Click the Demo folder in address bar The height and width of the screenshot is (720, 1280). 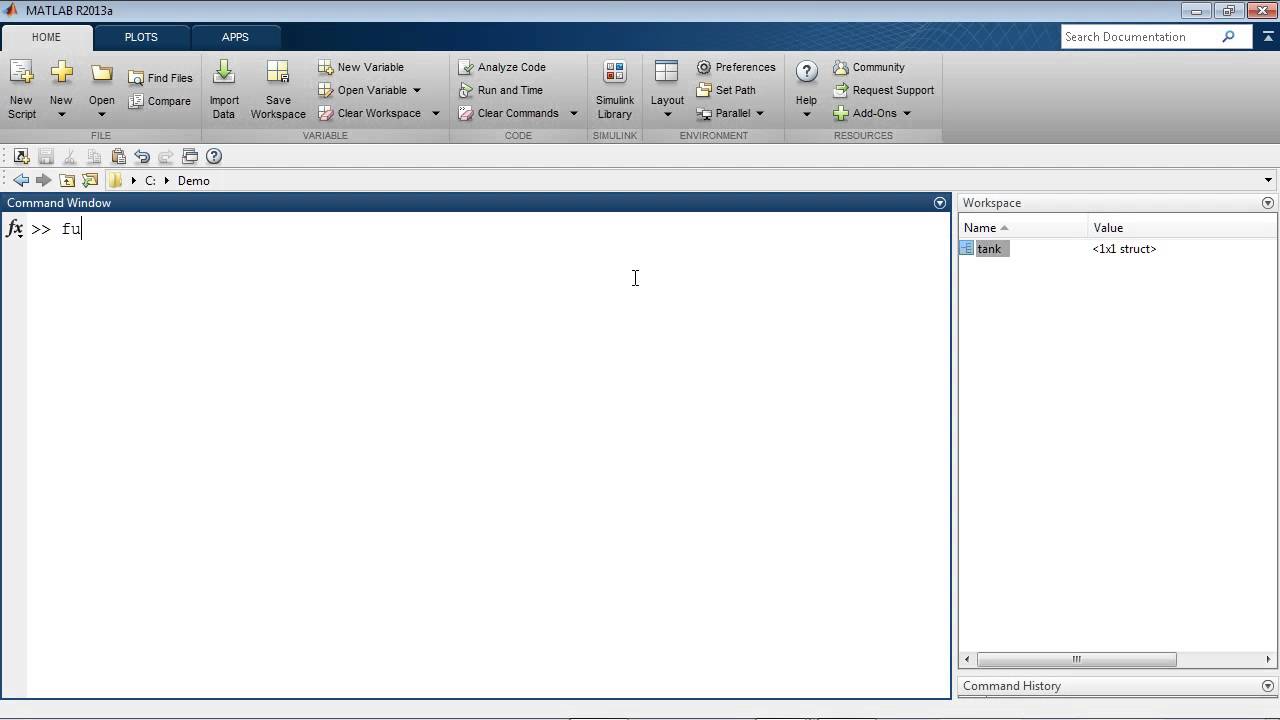[x=194, y=181]
